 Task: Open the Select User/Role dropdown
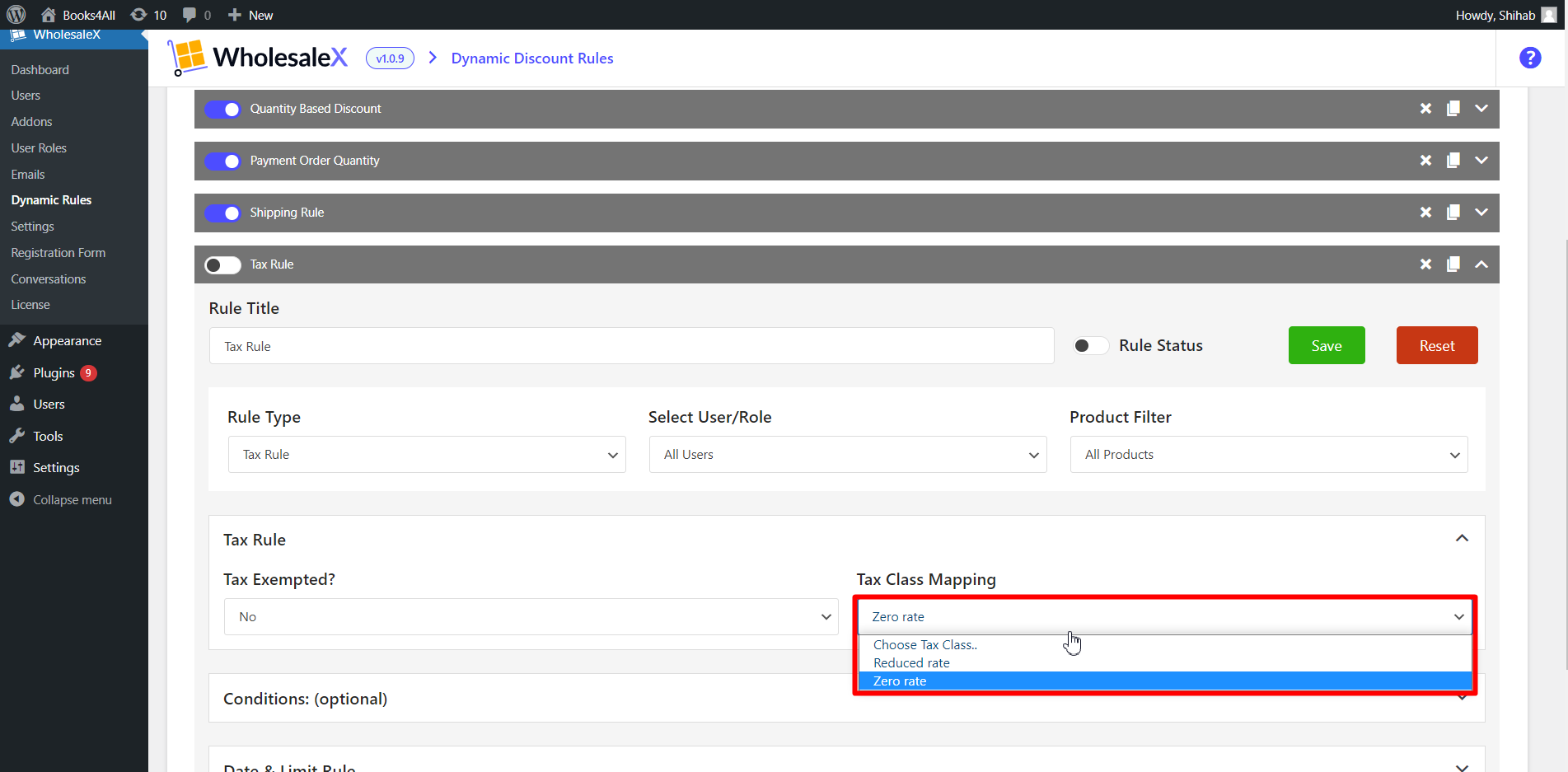coord(848,455)
